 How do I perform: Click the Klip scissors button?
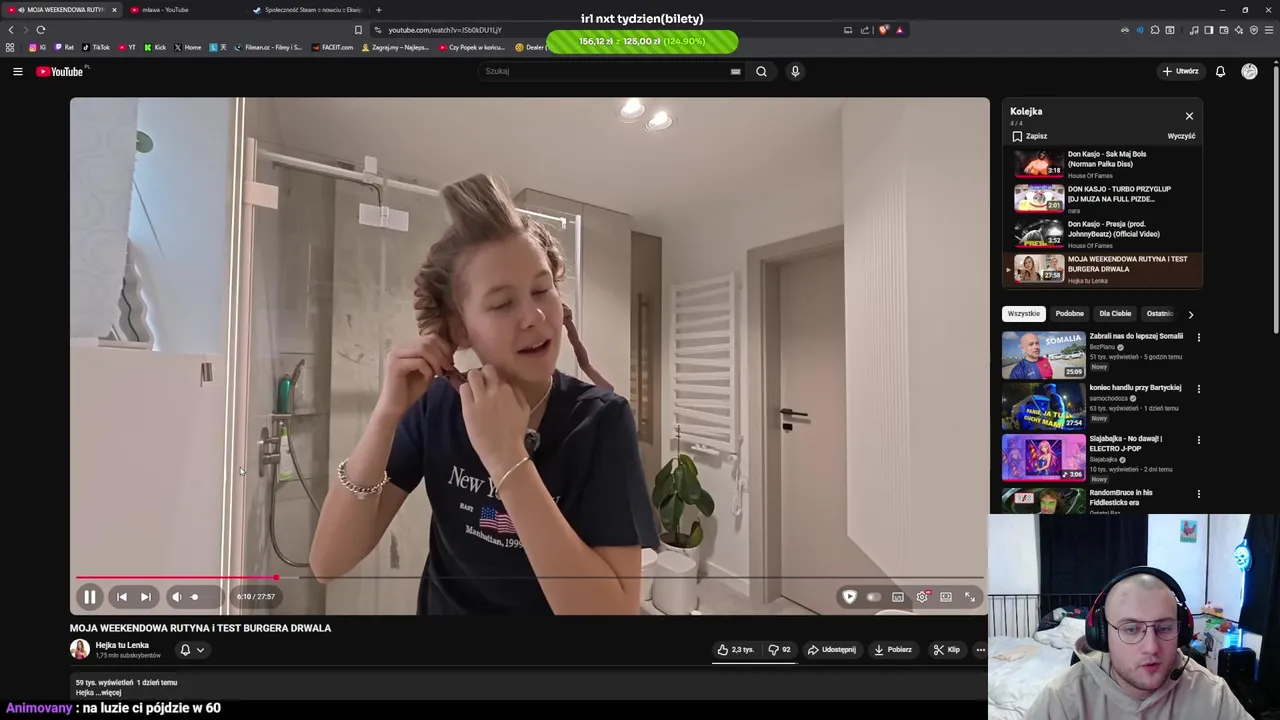(946, 650)
